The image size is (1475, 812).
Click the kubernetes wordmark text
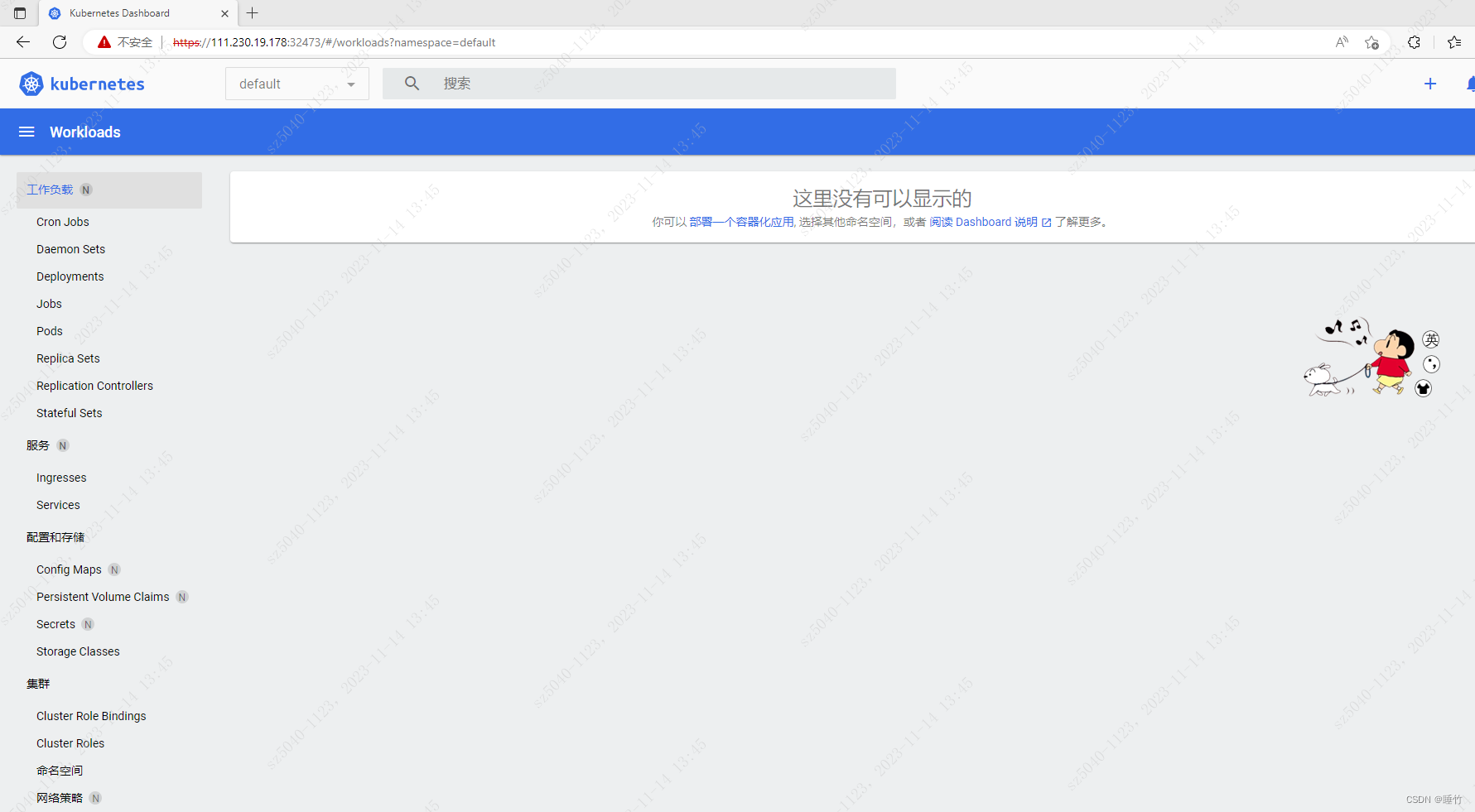pos(97,84)
